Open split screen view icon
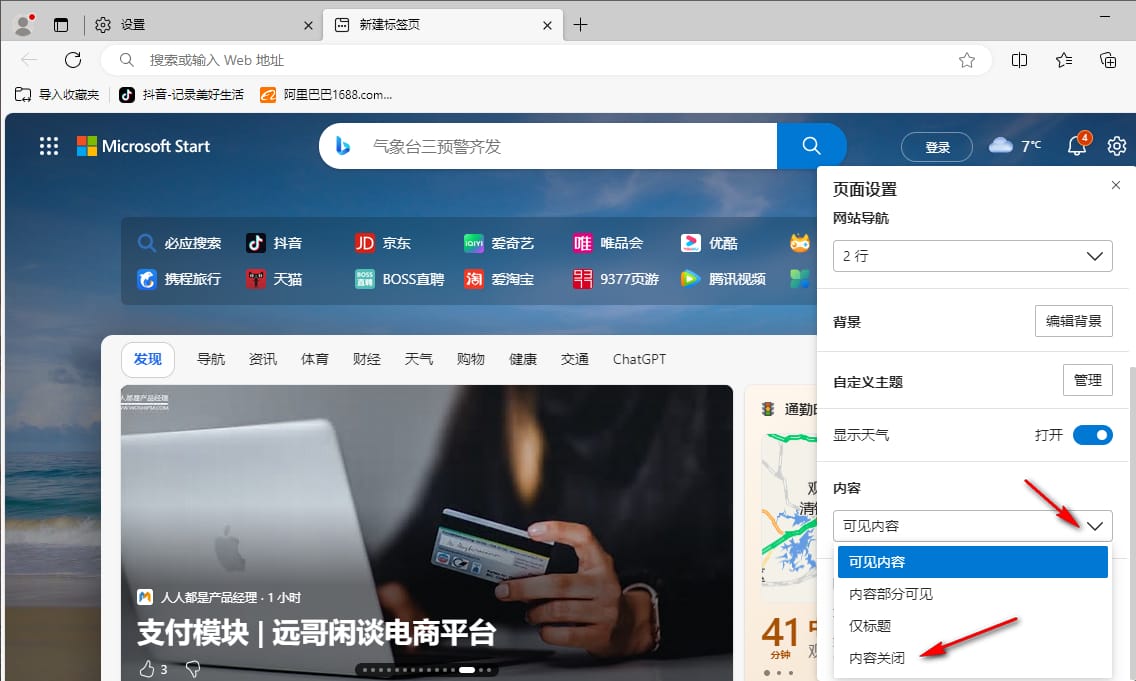 (1019, 60)
